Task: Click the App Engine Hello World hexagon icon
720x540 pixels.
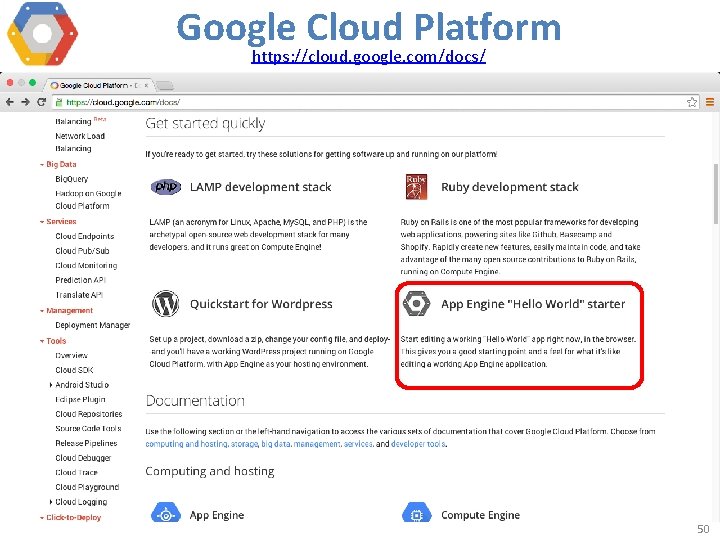Action: tap(416, 304)
